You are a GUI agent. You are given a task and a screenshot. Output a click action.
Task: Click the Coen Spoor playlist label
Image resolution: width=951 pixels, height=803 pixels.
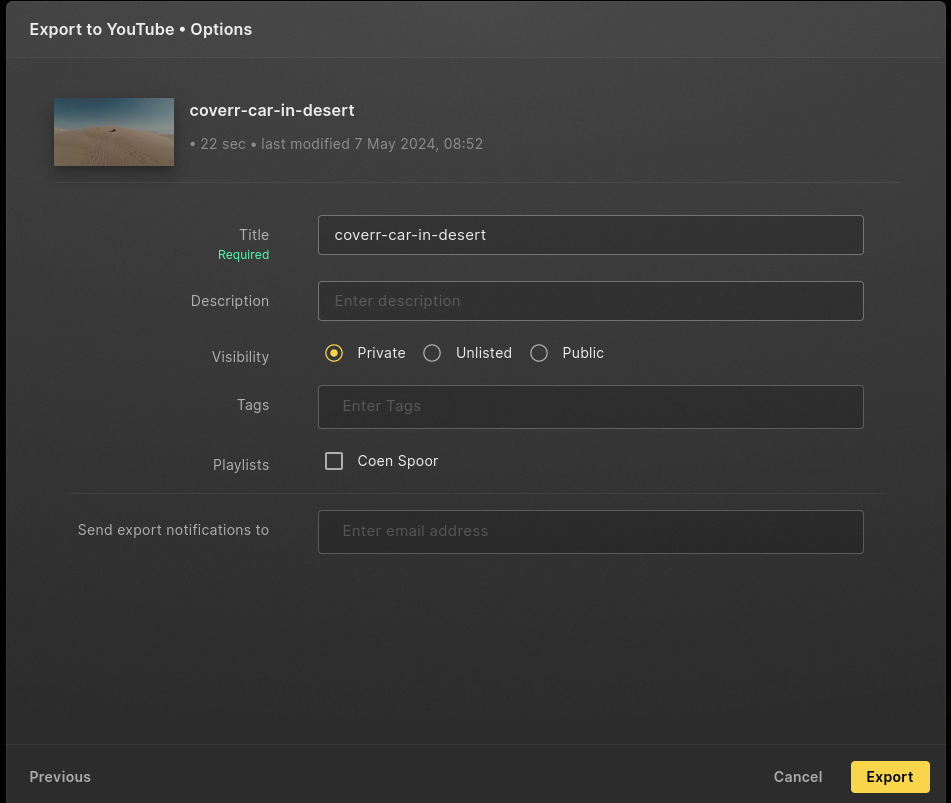coord(398,461)
